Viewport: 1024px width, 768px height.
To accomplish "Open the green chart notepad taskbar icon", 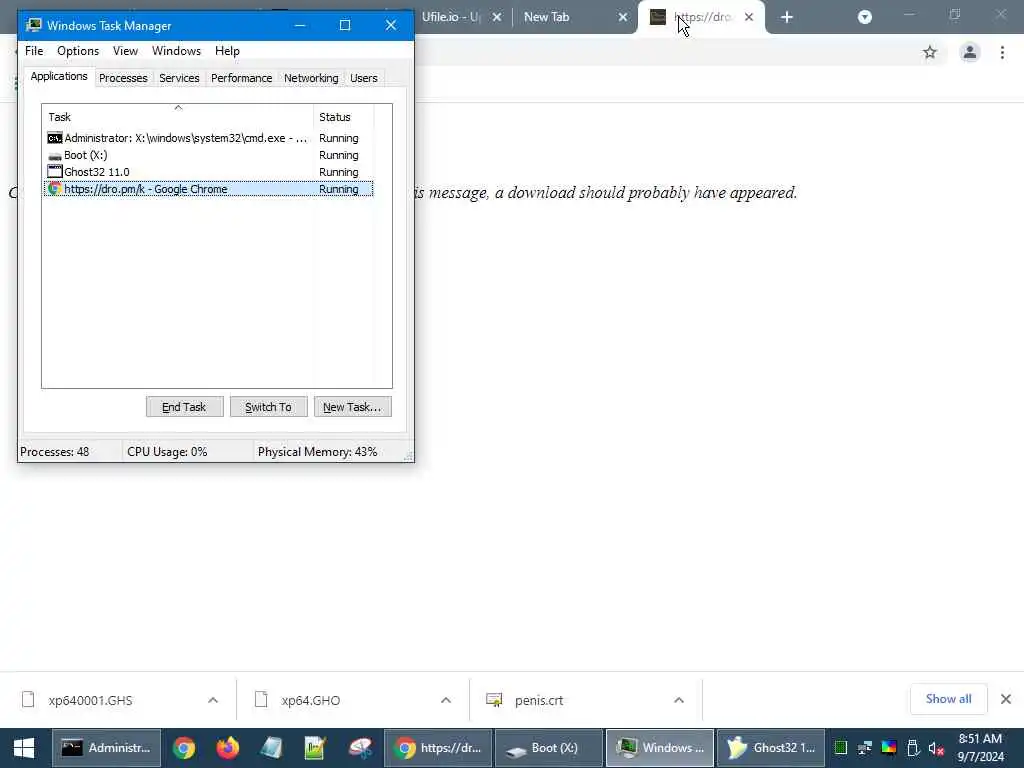I will pyautogui.click(x=315, y=748).
